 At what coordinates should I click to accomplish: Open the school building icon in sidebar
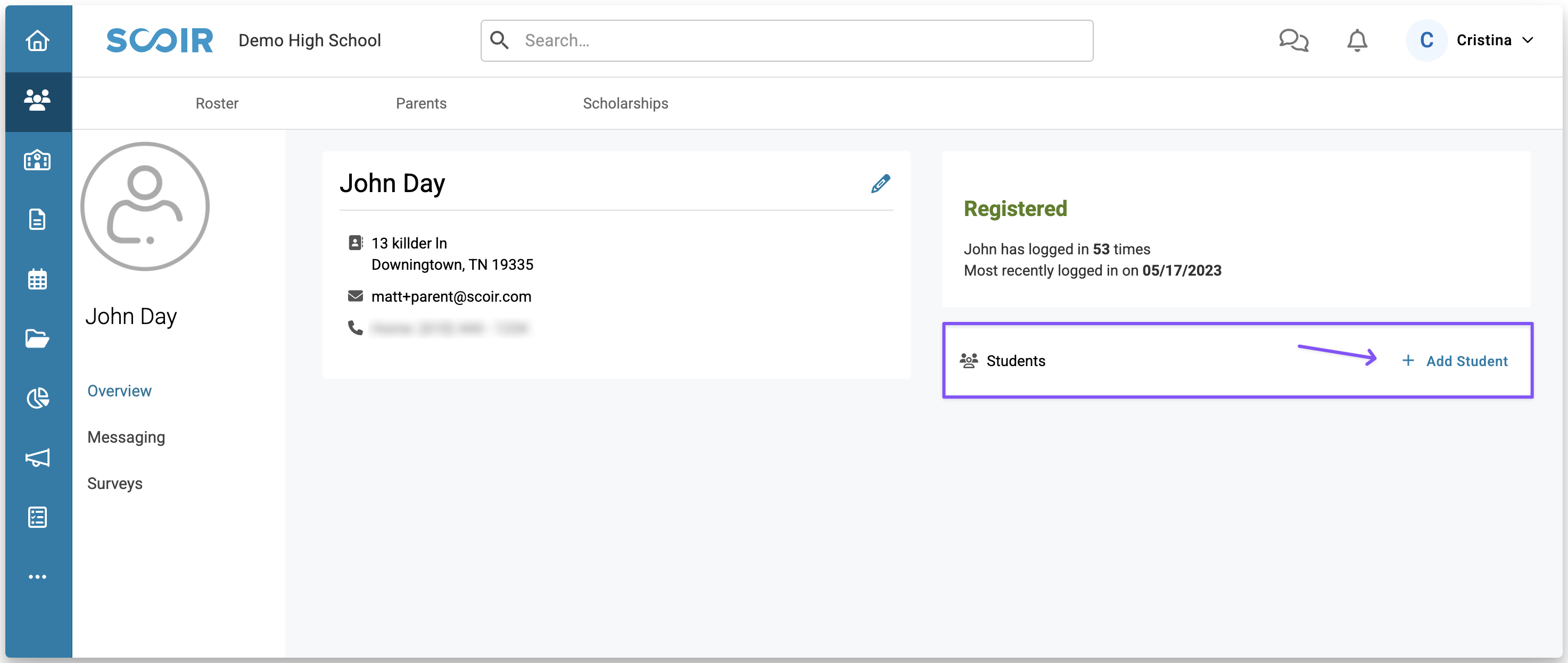click(x=37, y=161)
